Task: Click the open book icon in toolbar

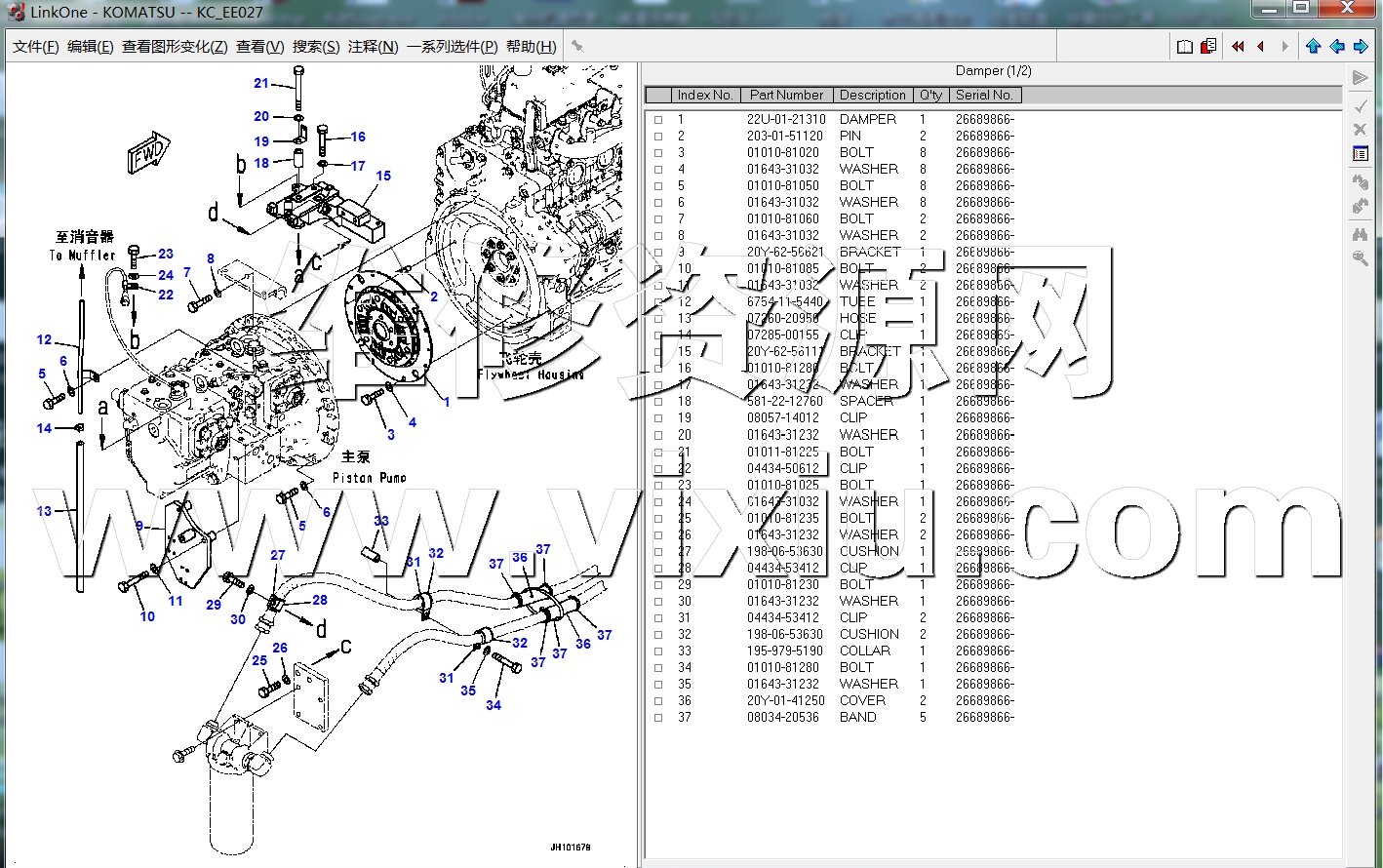Action: click(x=1184, y=46)
